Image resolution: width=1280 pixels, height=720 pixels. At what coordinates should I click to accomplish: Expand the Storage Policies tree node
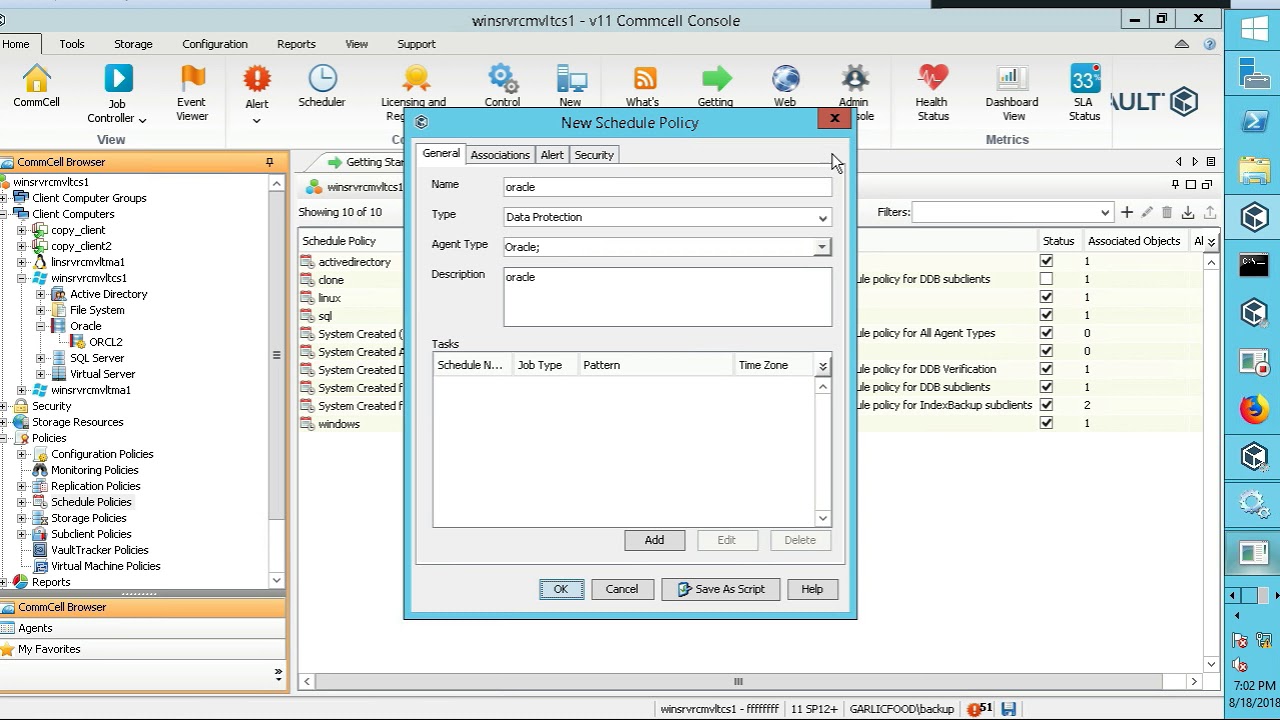[x=22, y=518]
